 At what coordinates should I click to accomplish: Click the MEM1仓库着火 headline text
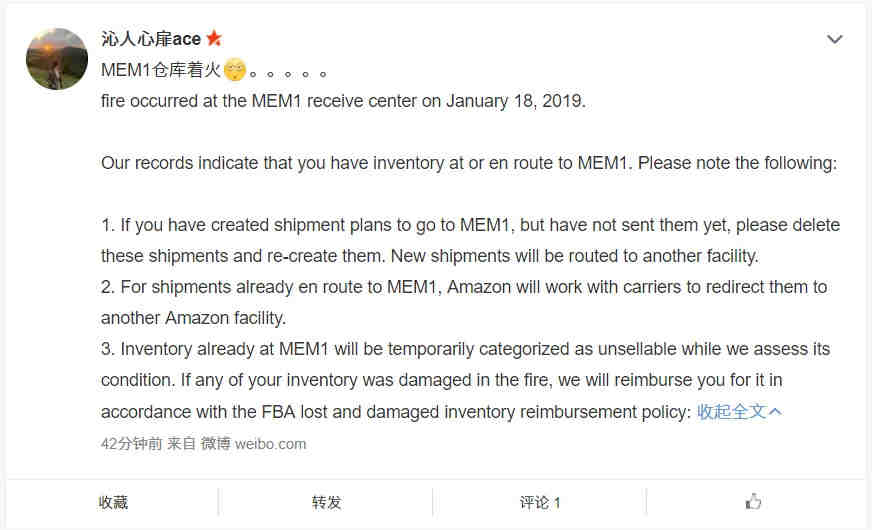click(161, 70)
